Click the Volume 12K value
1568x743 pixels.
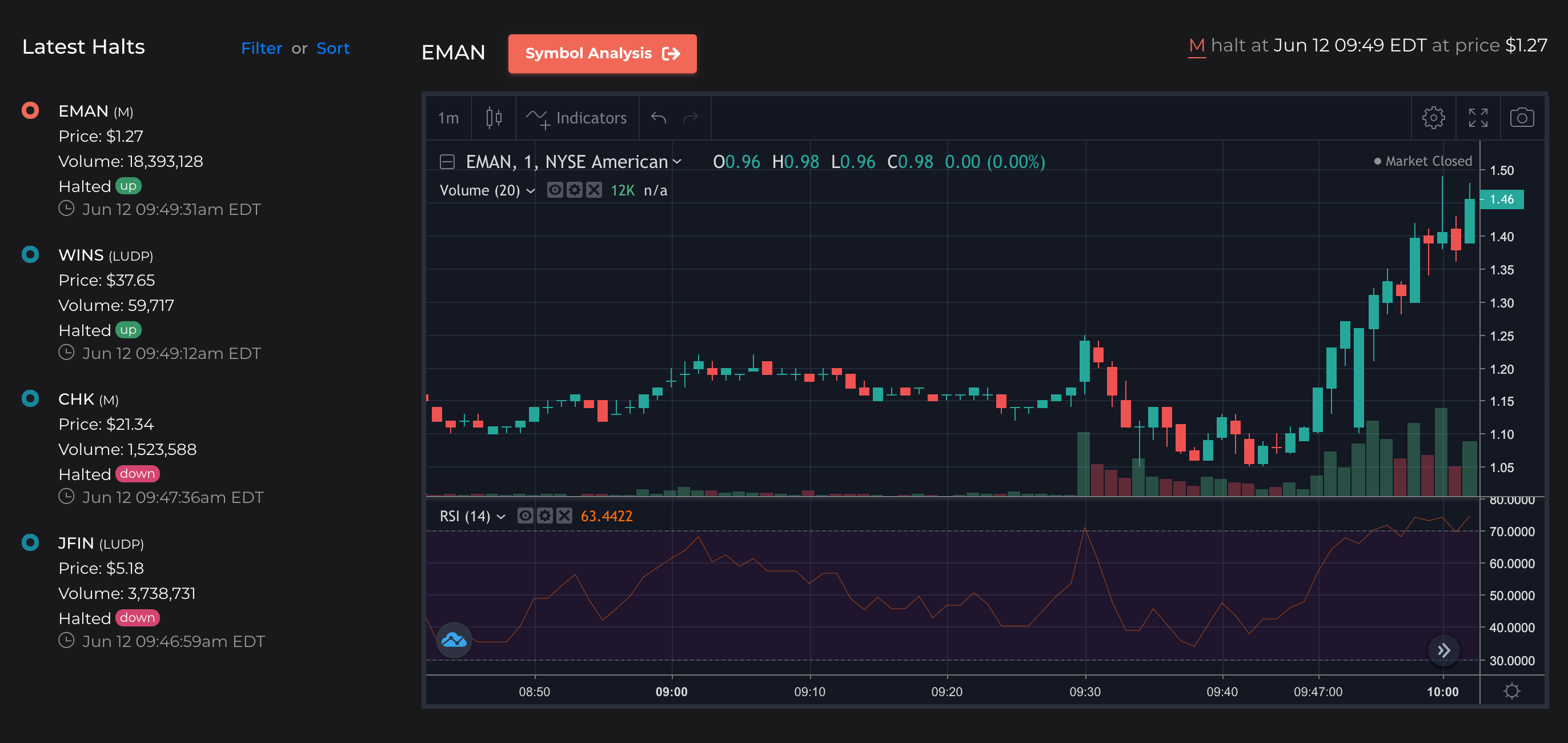[x=622, y=191]
